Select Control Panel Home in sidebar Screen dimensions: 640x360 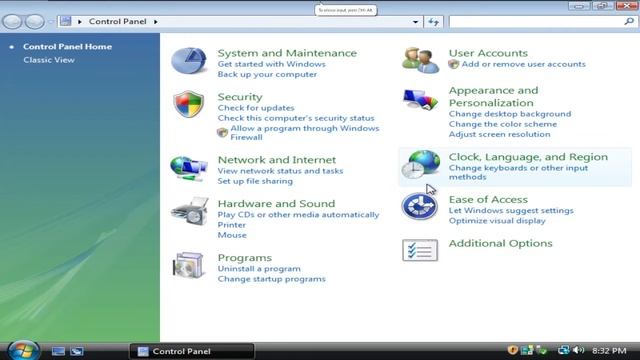[x=67, y=47]
